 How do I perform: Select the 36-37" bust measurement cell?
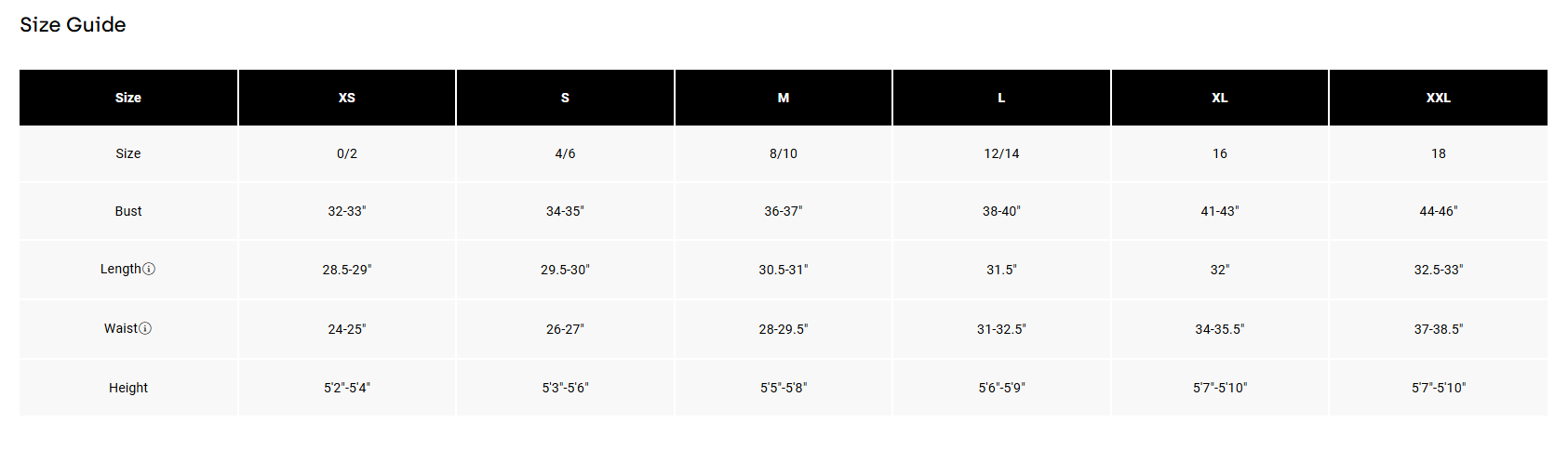pos(784,211)
